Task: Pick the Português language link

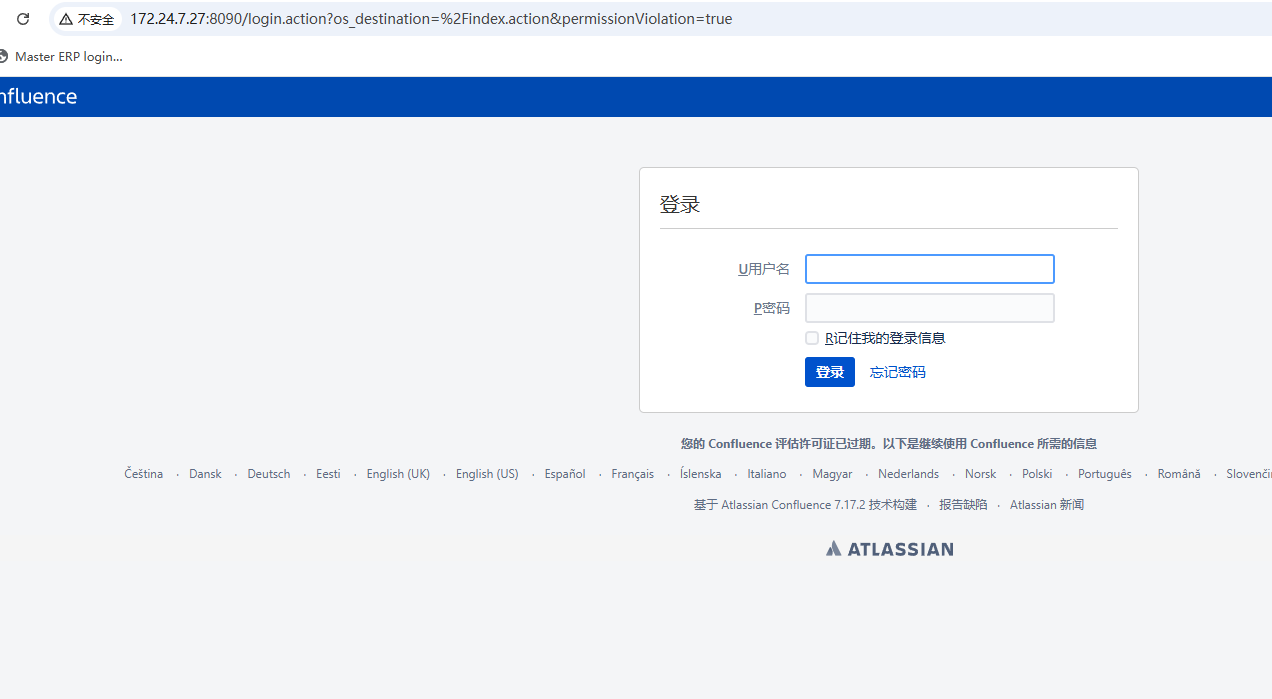Action: 1105,474
